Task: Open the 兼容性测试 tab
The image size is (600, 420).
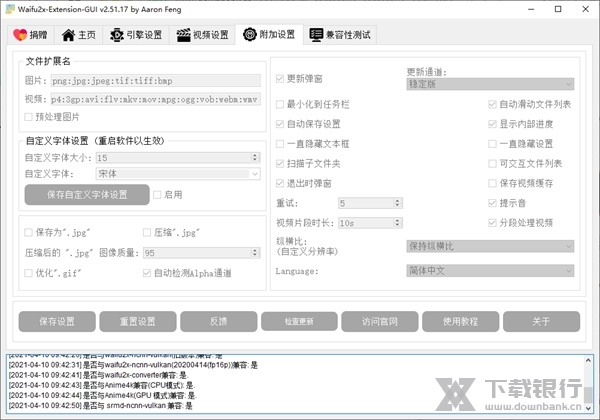Action: [x=340, y=35]
